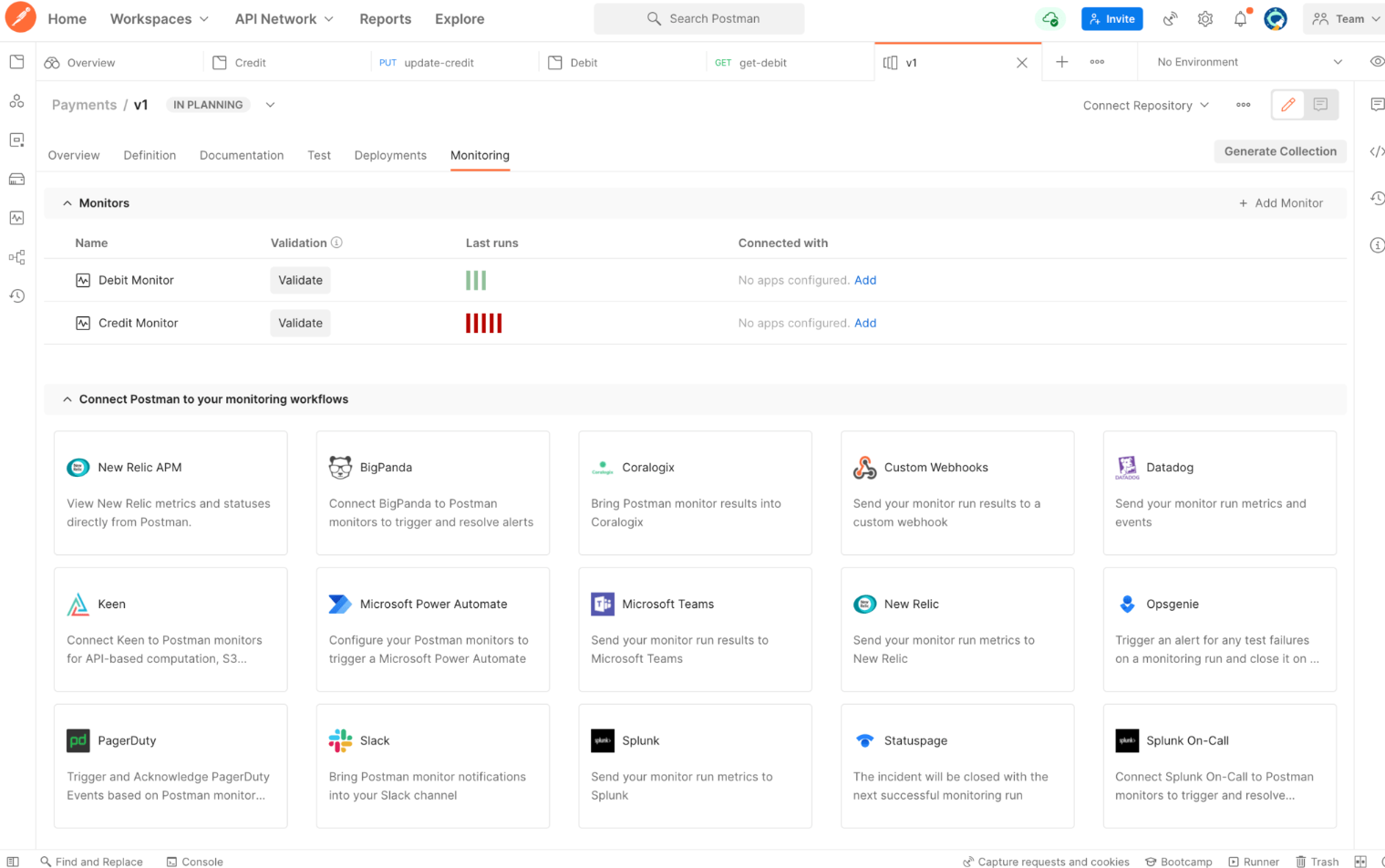Close the v1 tab
The height and width of the screenshot is (868, 1385).
[1022, 63]
